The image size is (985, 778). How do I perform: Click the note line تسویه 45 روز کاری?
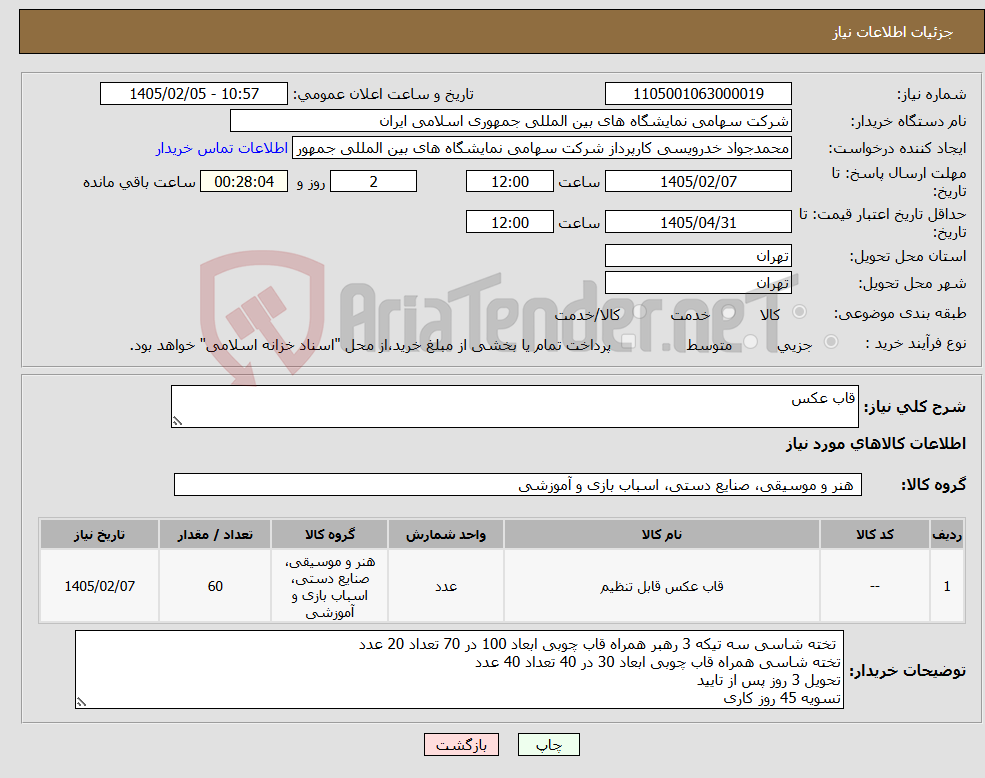point(781,698)
